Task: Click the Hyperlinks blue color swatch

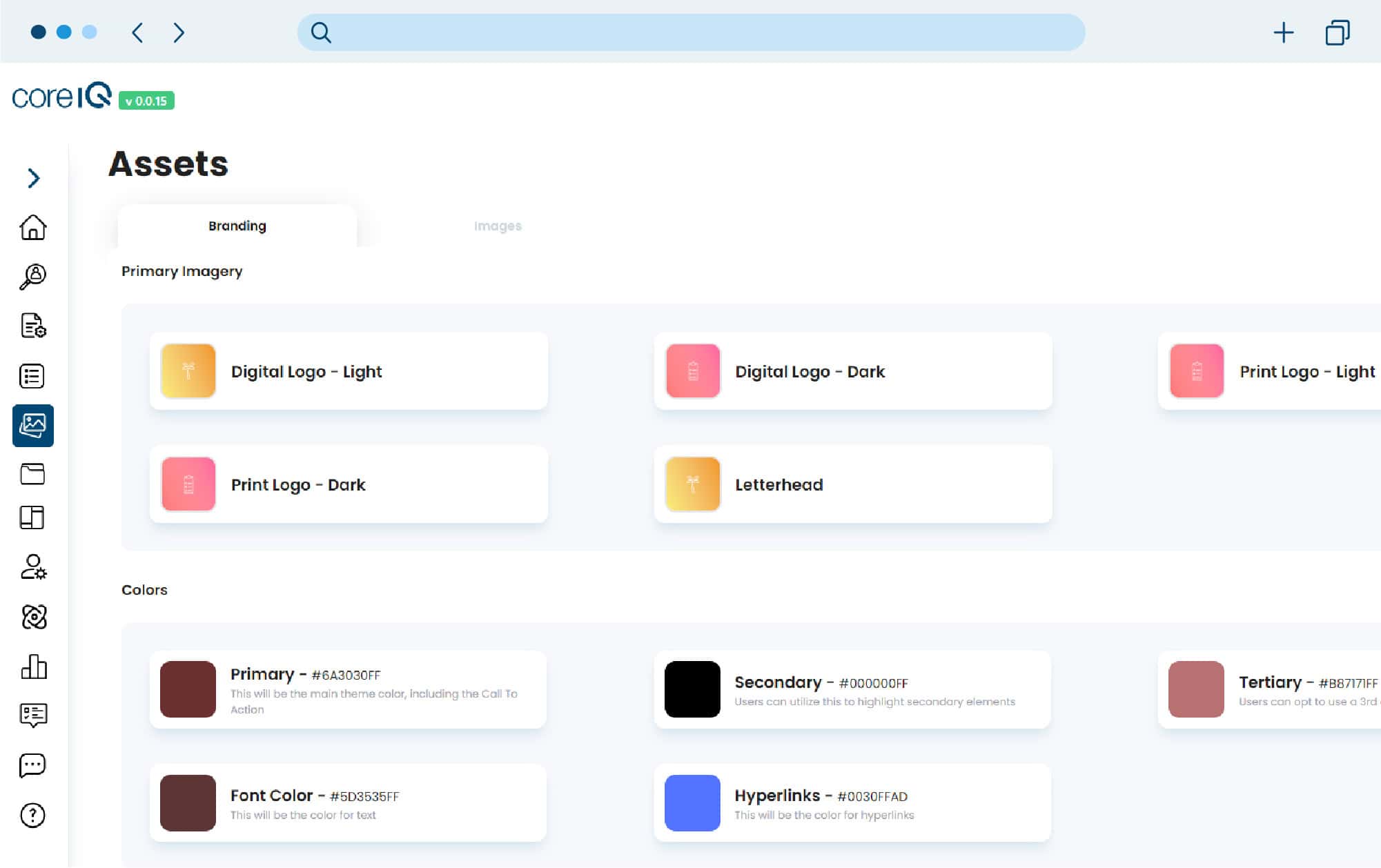Action: 692,802
